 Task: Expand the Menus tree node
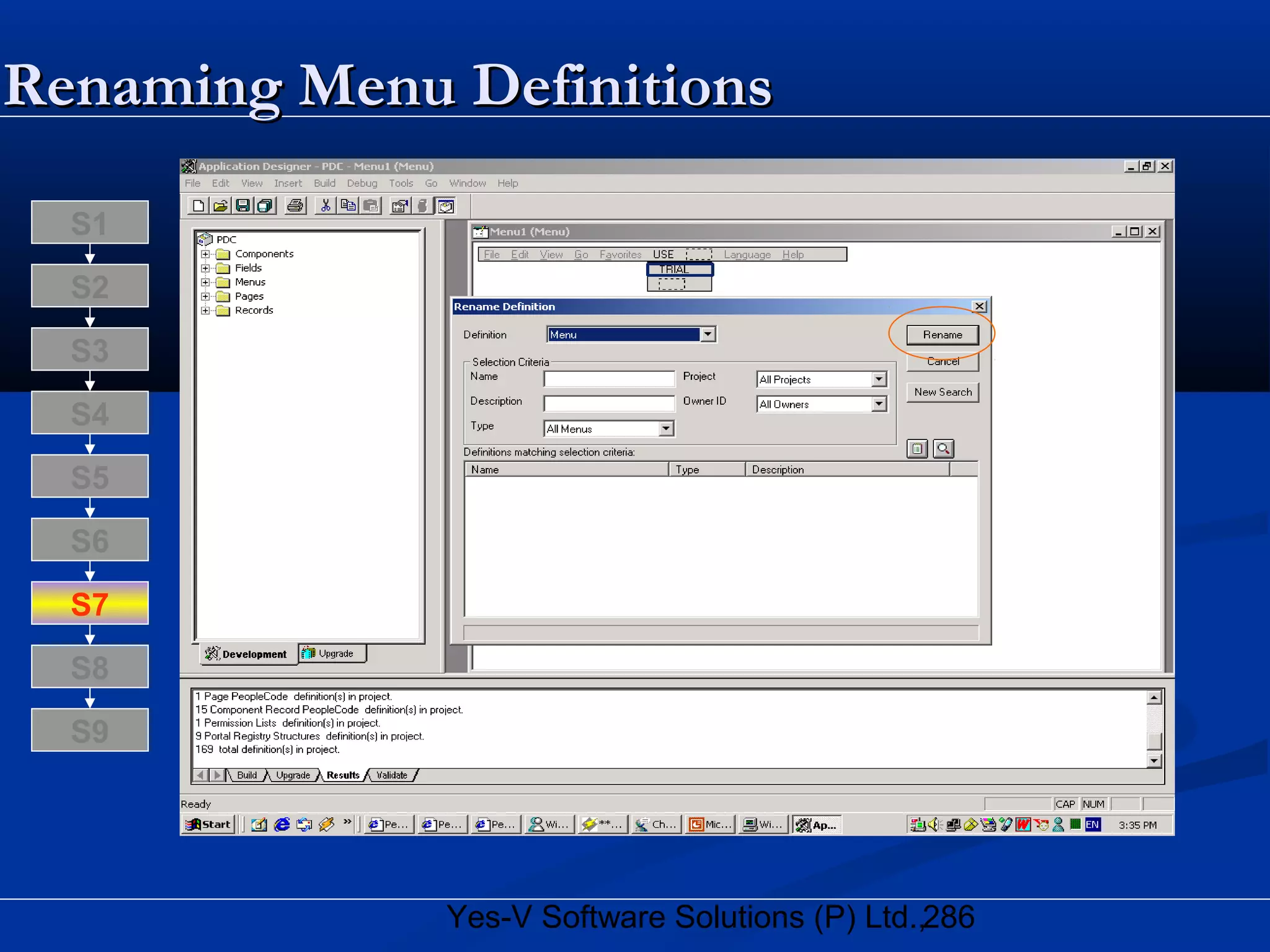pyautogui.click(x=205, y=282)
